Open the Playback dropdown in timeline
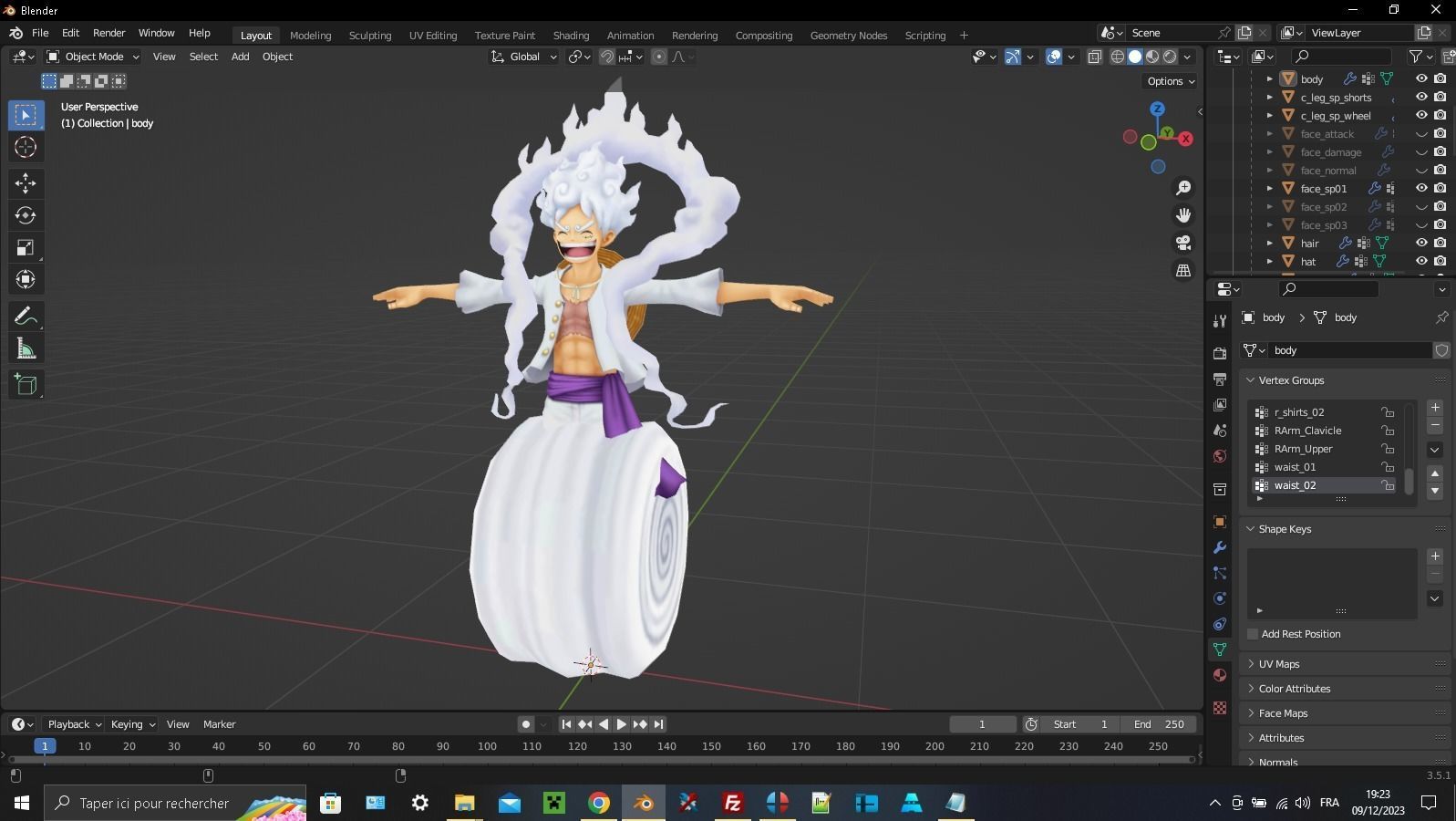Screen dimensions: 1456x821 (x=74, y=724)
